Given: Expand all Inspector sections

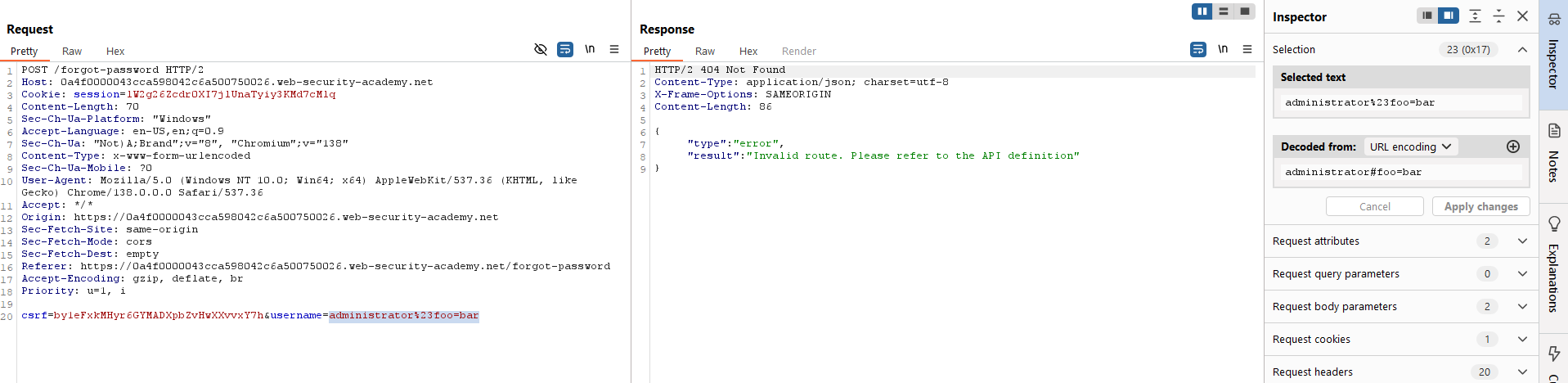Looking at the screenshot, I should pos(1475,16).
